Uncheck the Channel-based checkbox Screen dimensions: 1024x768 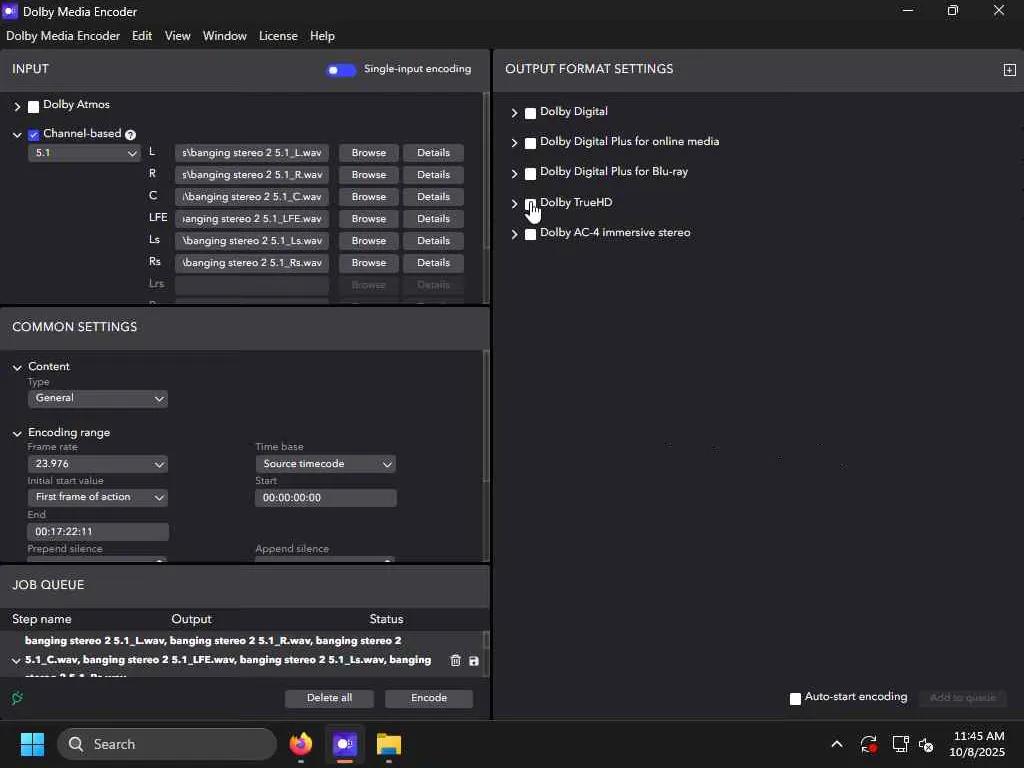coord(34,135)
